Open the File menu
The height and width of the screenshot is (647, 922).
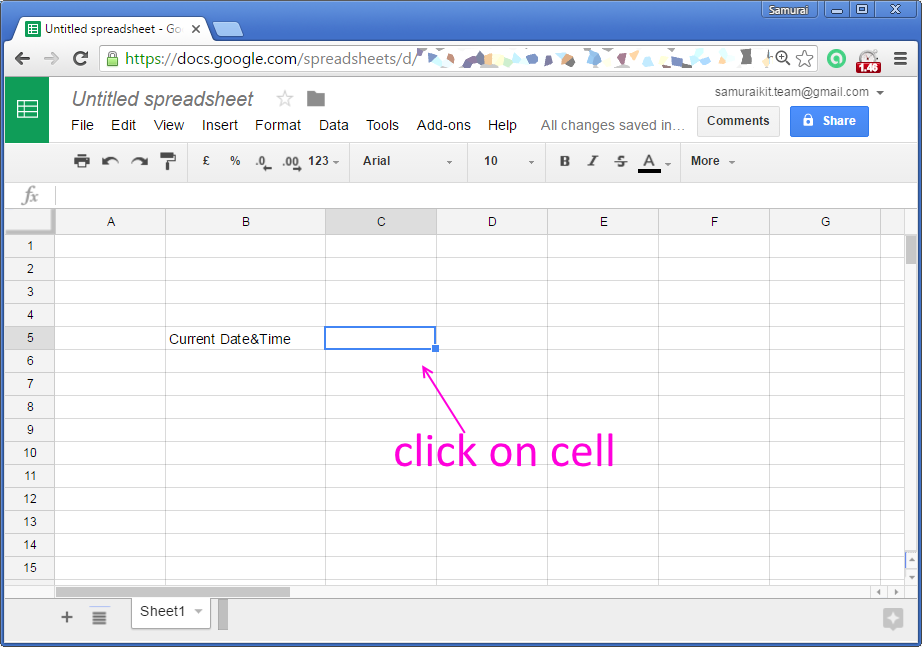(82, 125)
